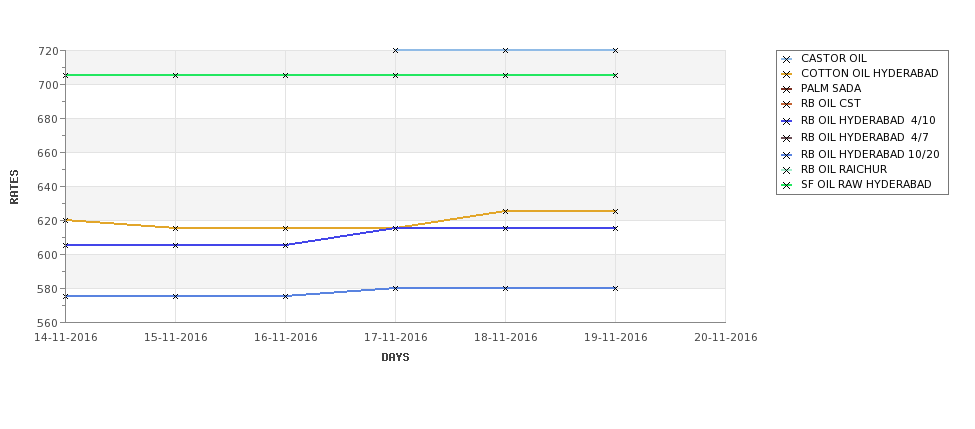Click the DAYS axis title

coord(395,358)
